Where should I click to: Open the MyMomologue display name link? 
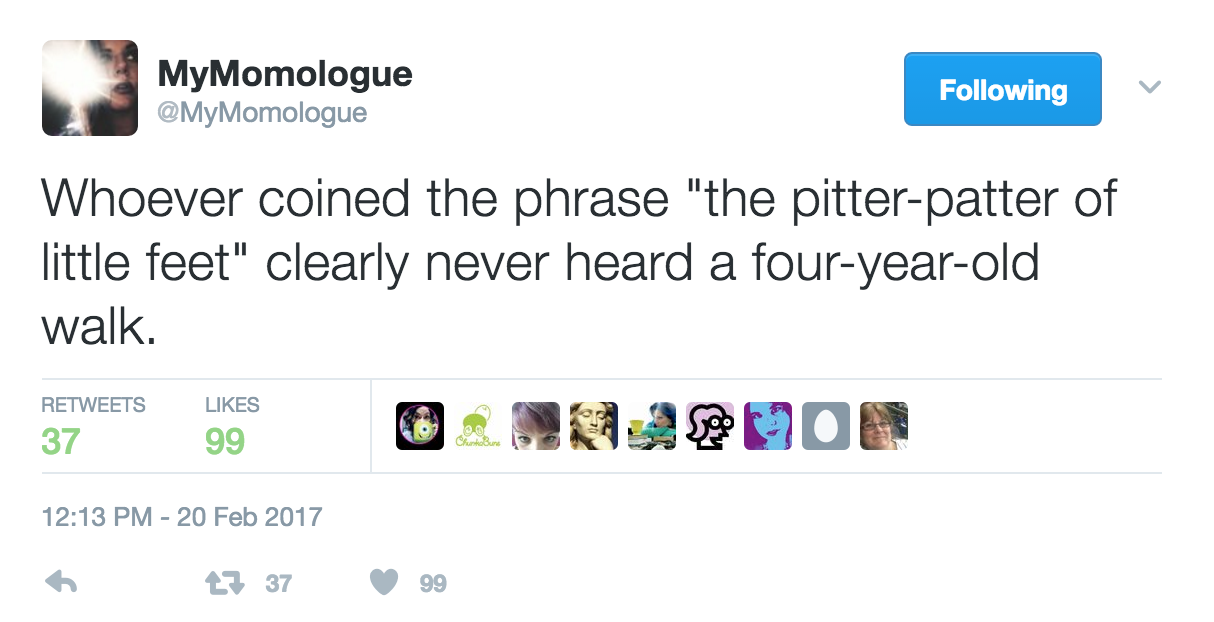(285, 74)
